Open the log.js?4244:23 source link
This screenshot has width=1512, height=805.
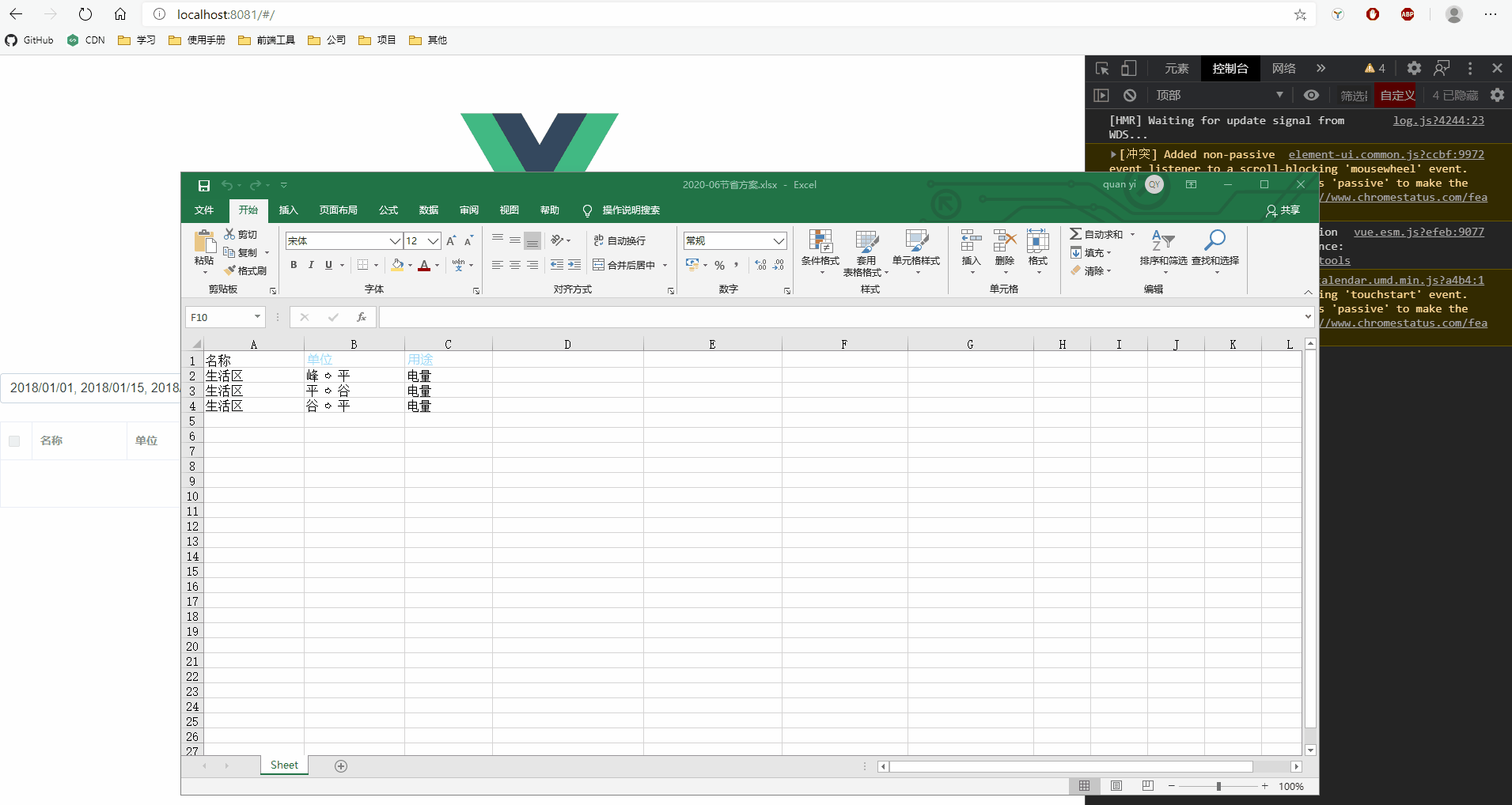[1438, 120]
